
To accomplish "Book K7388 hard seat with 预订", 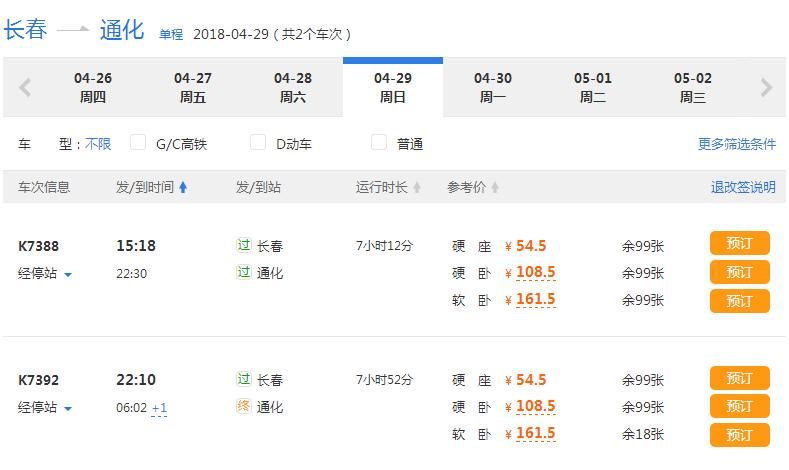I will click(739, 244).
